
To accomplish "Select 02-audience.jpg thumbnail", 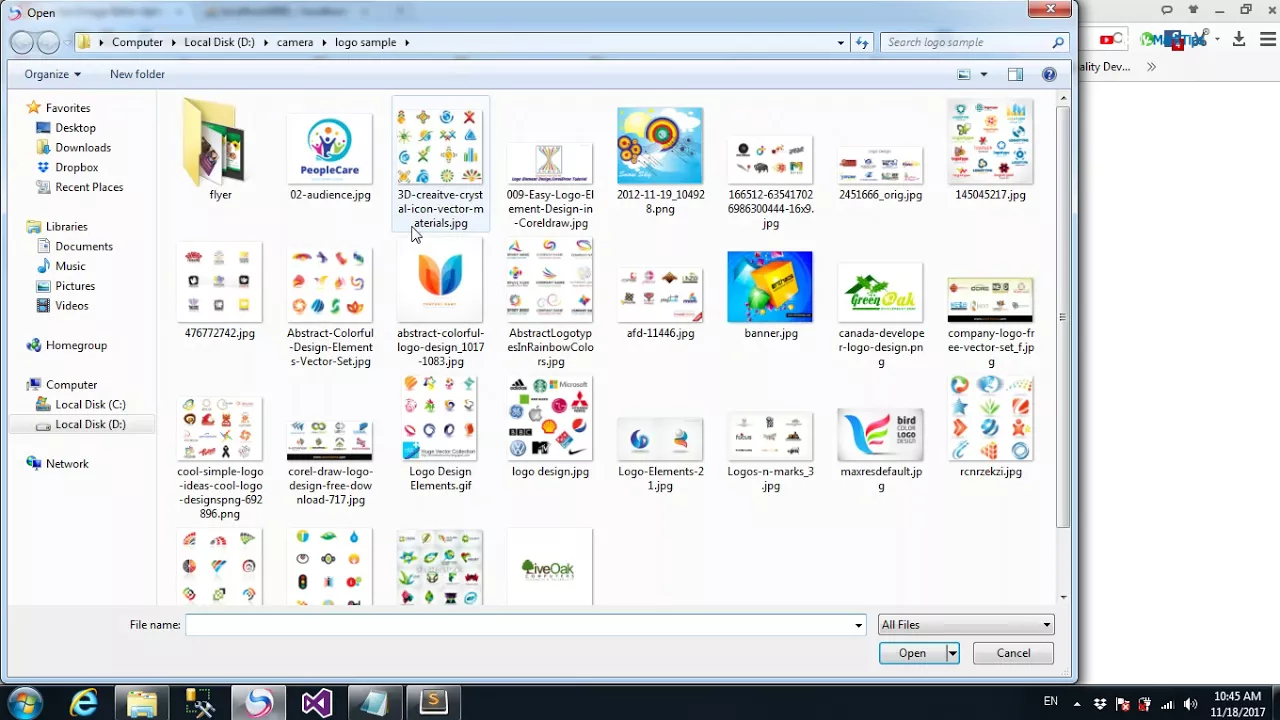I will pos(330,150).
